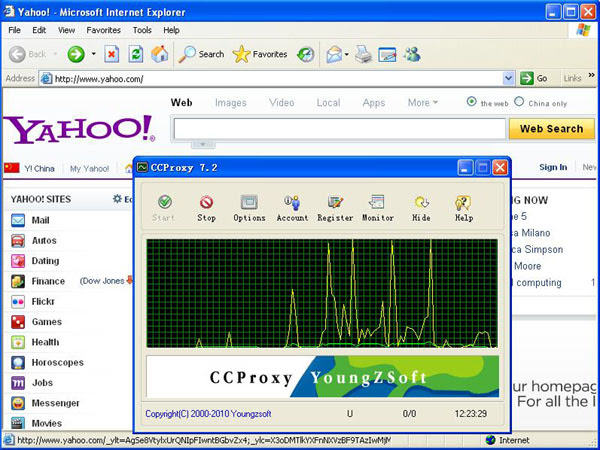Expand Yahoo's More search options
600x450 pixels.
(x=422, y=103)
